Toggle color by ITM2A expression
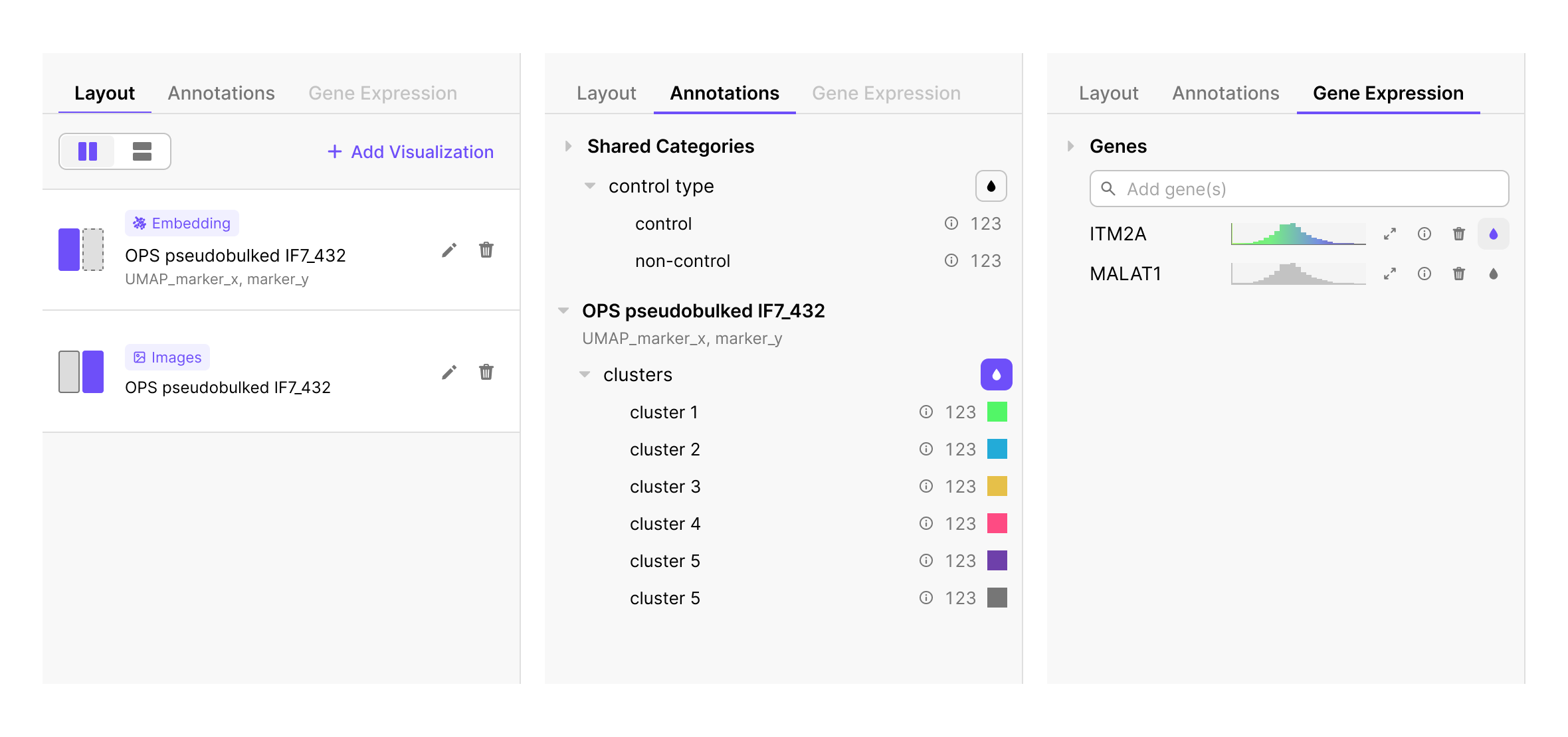The width and height of the screenshot is (1568, 737). tap(1494, 234)
